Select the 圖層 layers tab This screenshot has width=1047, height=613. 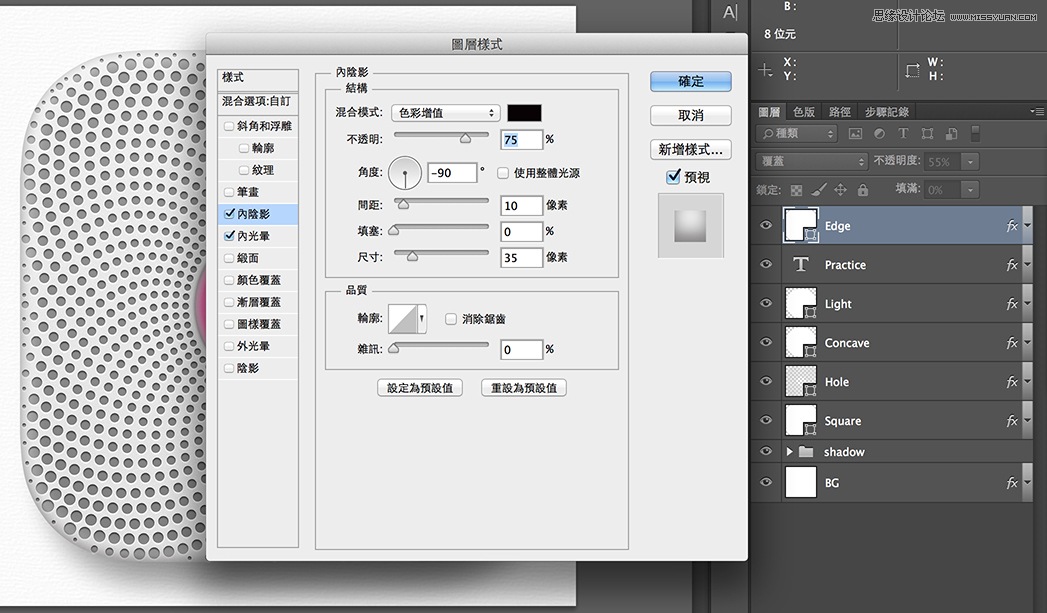[x=769, y=112]
